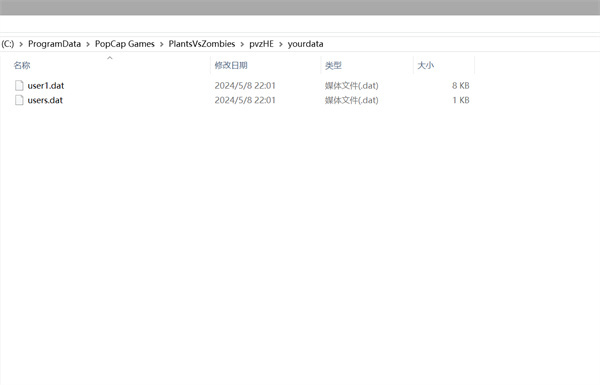Viewport: 600px width, 385px height.
Task: Select the user1.dat file icon
Action: [19, 85]
